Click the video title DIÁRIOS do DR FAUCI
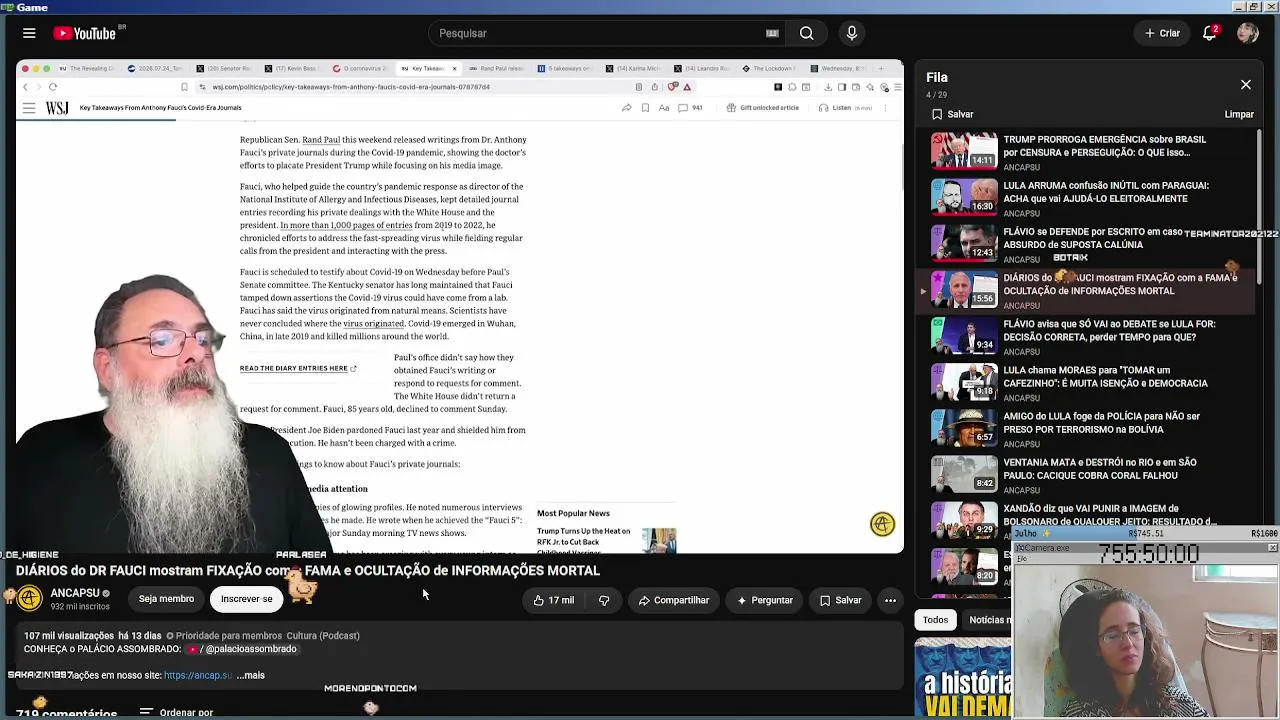 pyautogui.click(x=308, y=571)
